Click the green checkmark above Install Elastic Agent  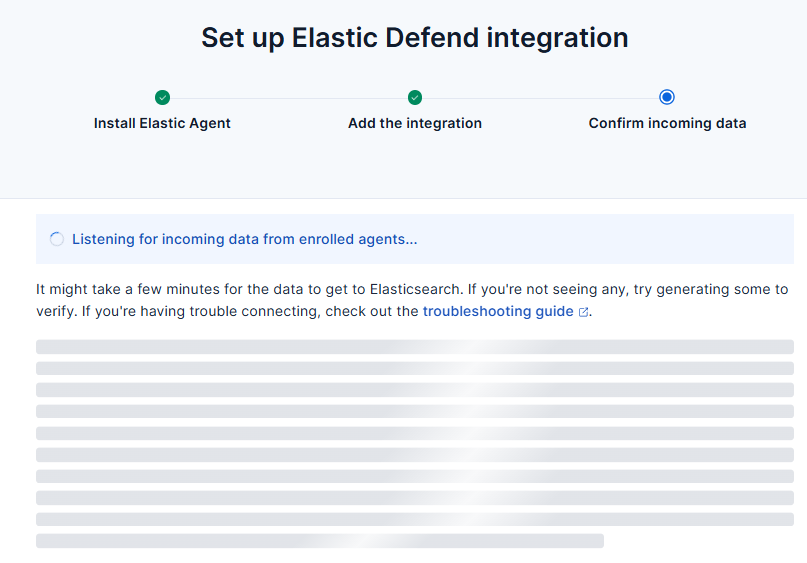pyautogui.click(x=162, y=97)
